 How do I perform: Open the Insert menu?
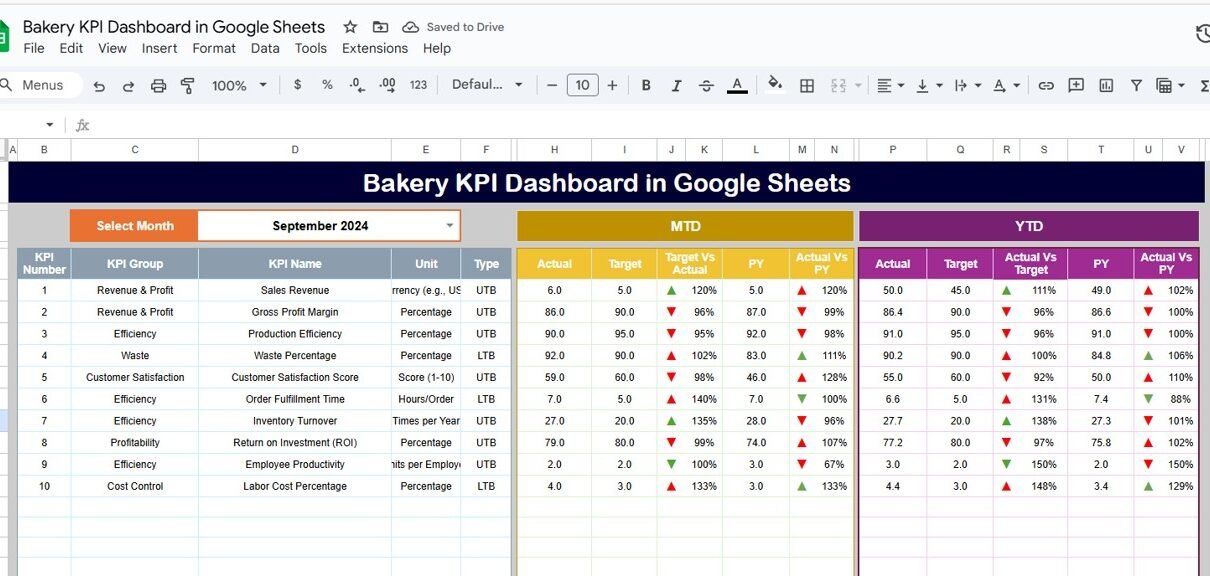[159, 48]
